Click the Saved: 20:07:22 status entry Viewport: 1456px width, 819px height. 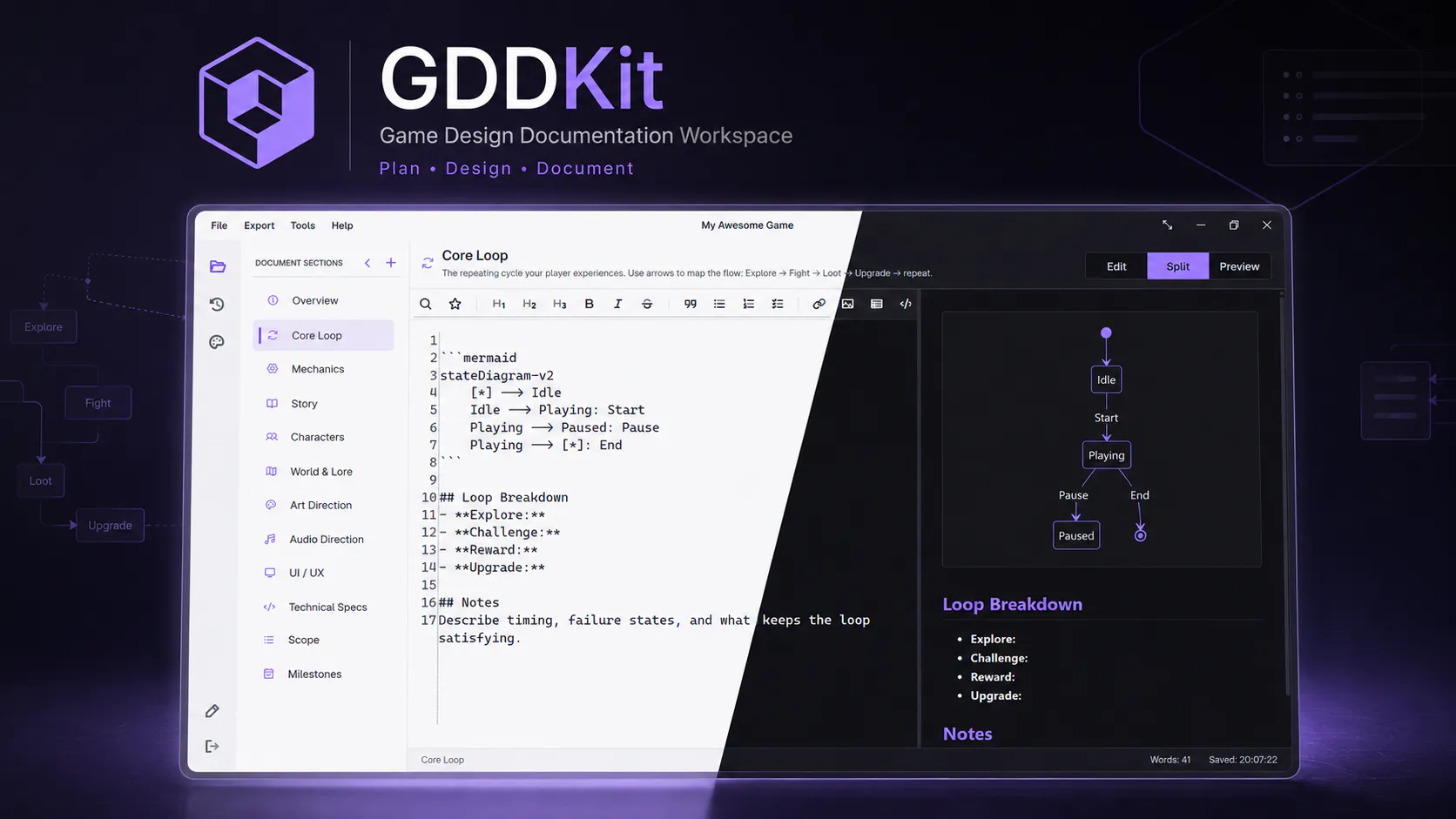coord(1243,760)
